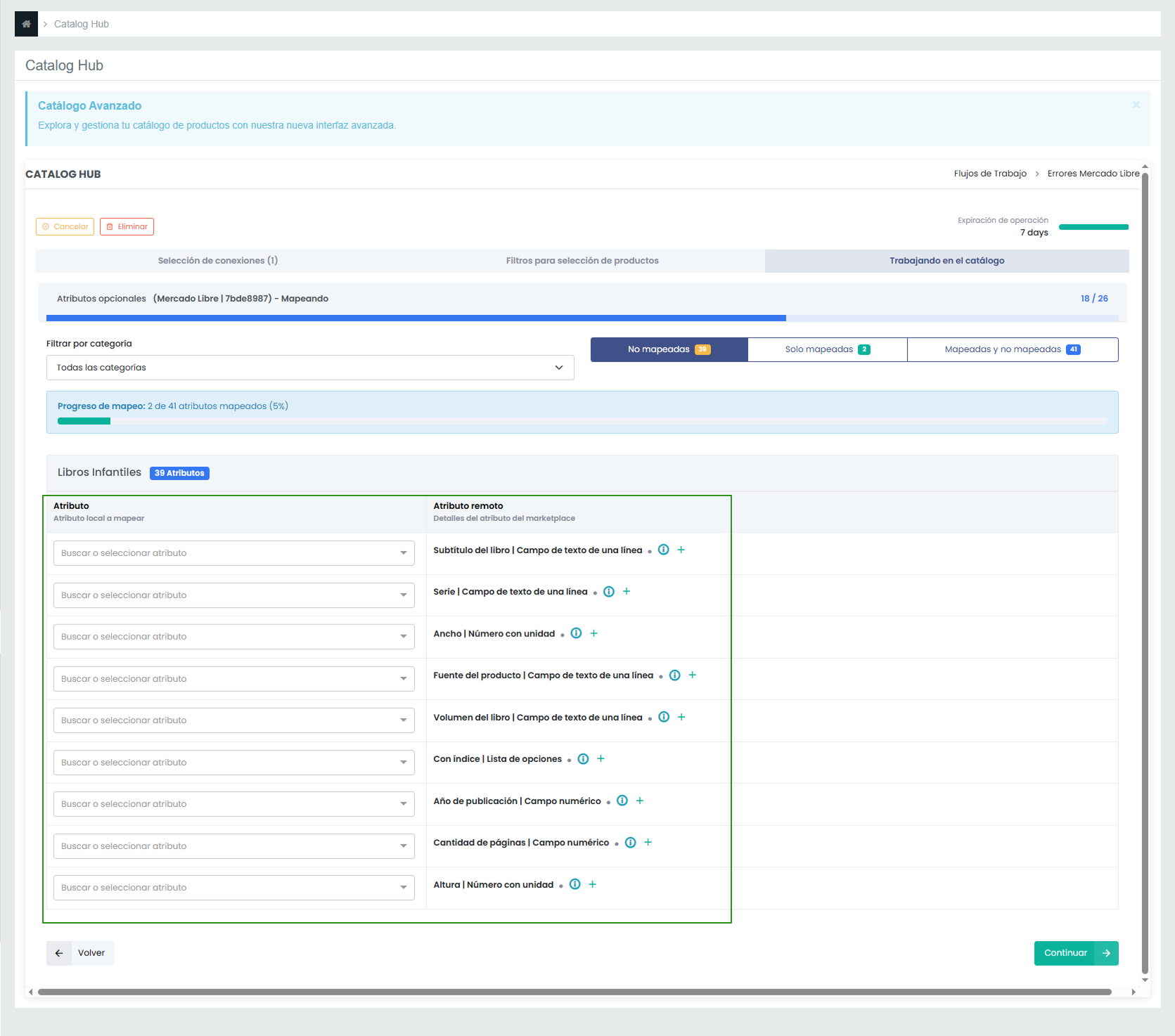
Task: Click plus icon beside Con índice
Action: pyautogui.click(x=601, y=758)
